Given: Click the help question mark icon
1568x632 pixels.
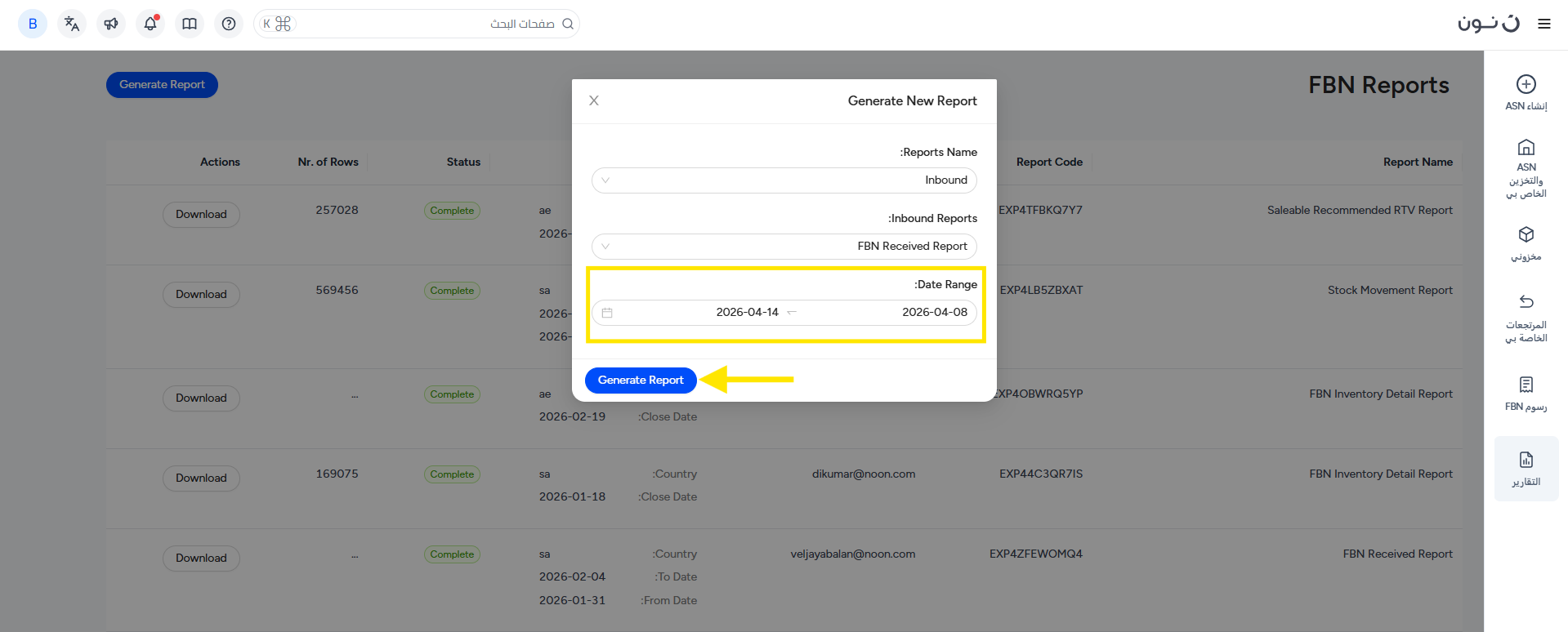Looking at the screenshot, I should click(x=229, y=24).
